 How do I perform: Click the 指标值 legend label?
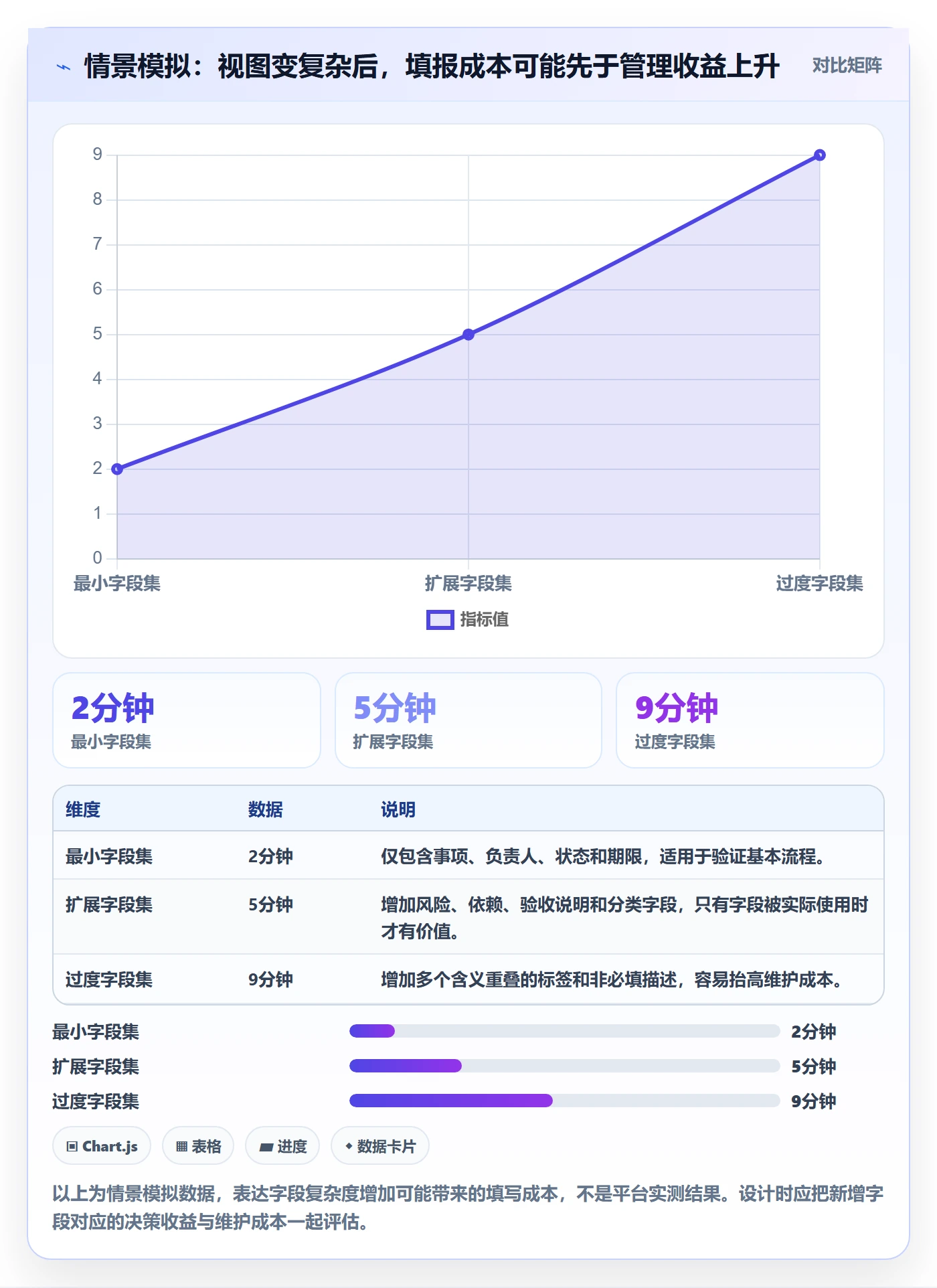[x=484, y=620]
